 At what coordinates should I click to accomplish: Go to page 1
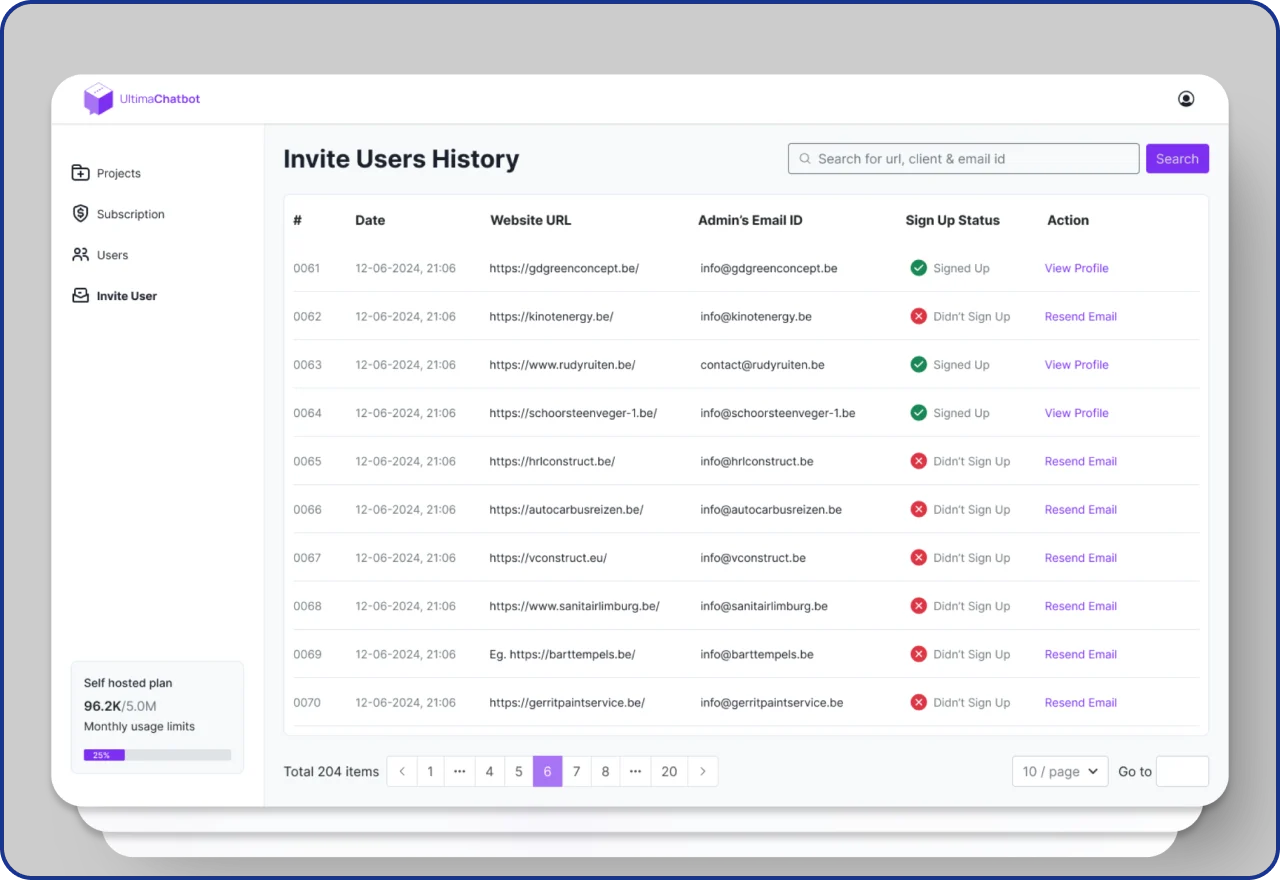tap(430, 771)
